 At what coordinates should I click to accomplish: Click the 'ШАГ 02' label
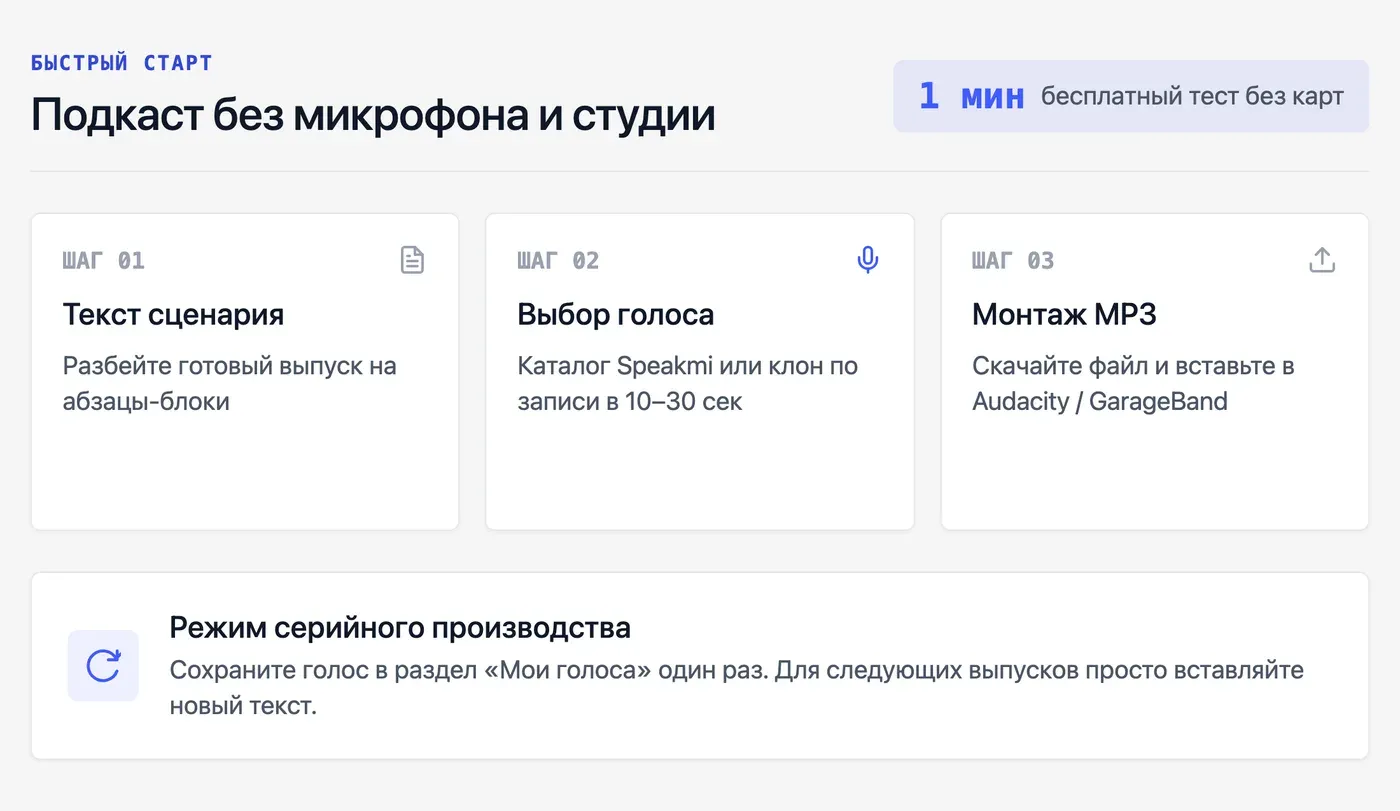[x=559, y=261]
